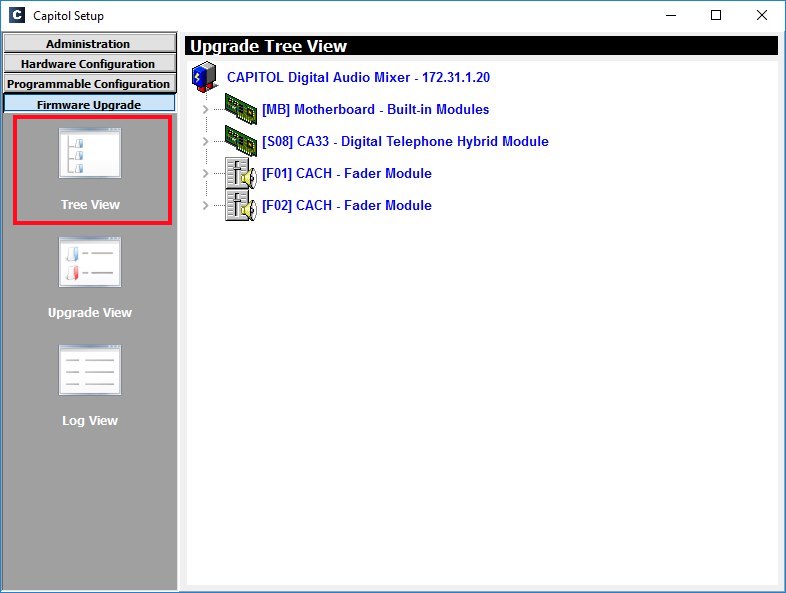Viewport: 786px width, 593px height.
Task: Click the Log View label text
Action: 90,421
